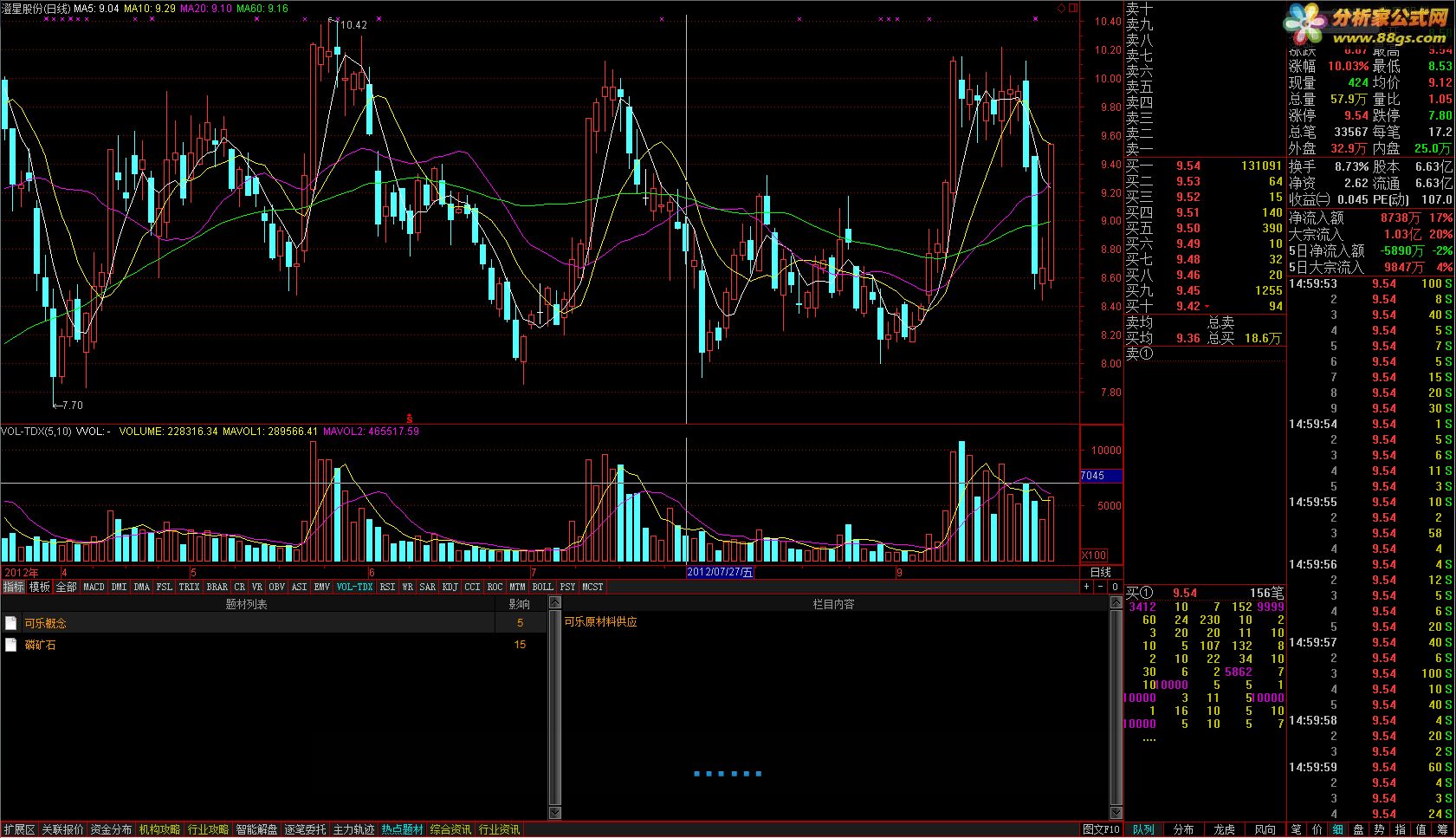
Task: Select the MTM indicator
Action: pyautogui.click(x=518, y=587)
